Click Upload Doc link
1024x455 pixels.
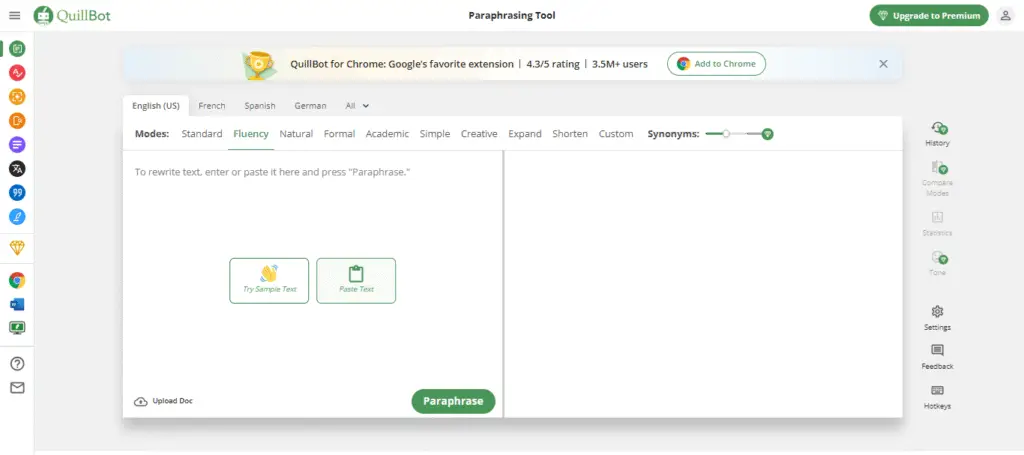(163, 401)
